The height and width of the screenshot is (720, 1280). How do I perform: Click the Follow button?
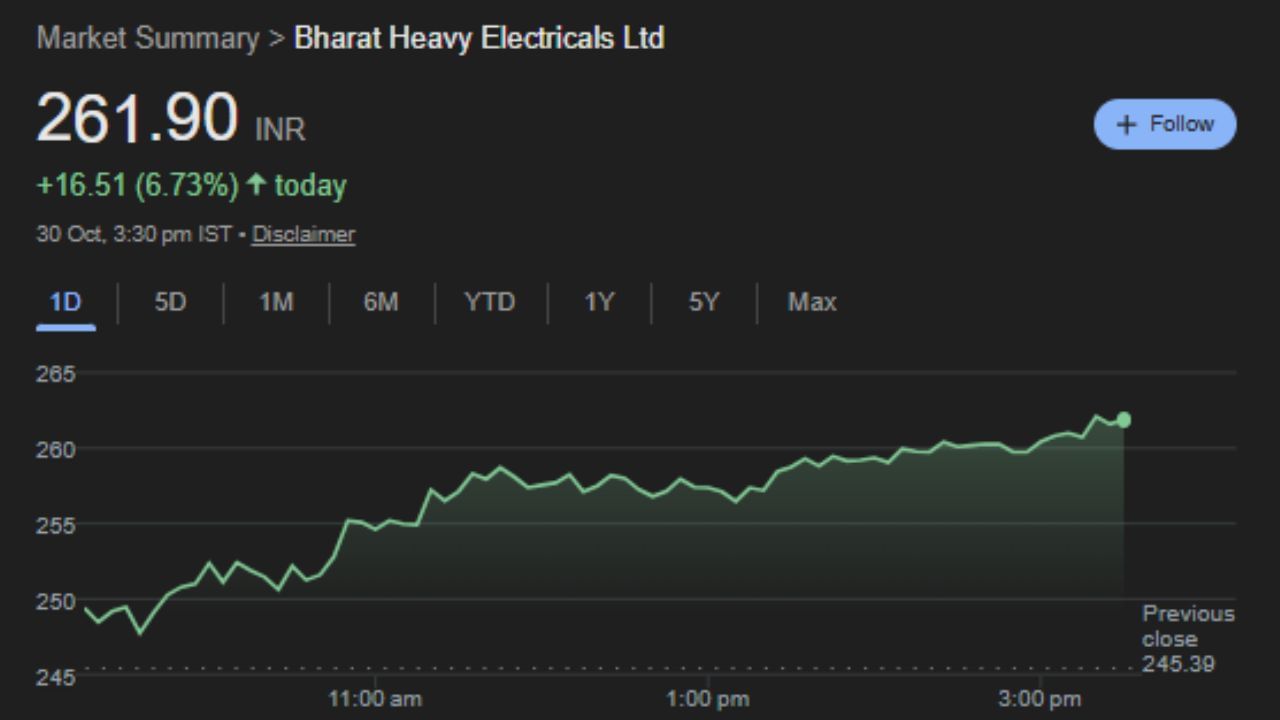1165,124
